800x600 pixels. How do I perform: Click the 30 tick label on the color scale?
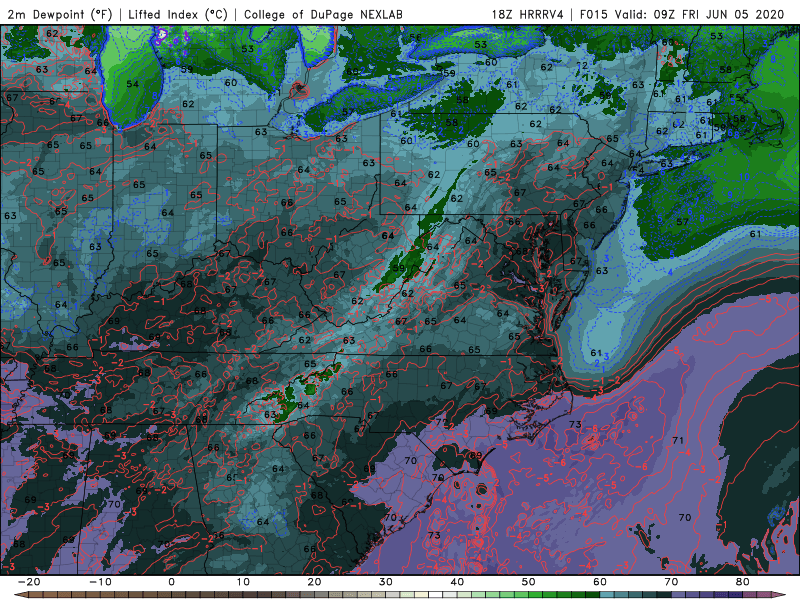click(x=386, y=582)
